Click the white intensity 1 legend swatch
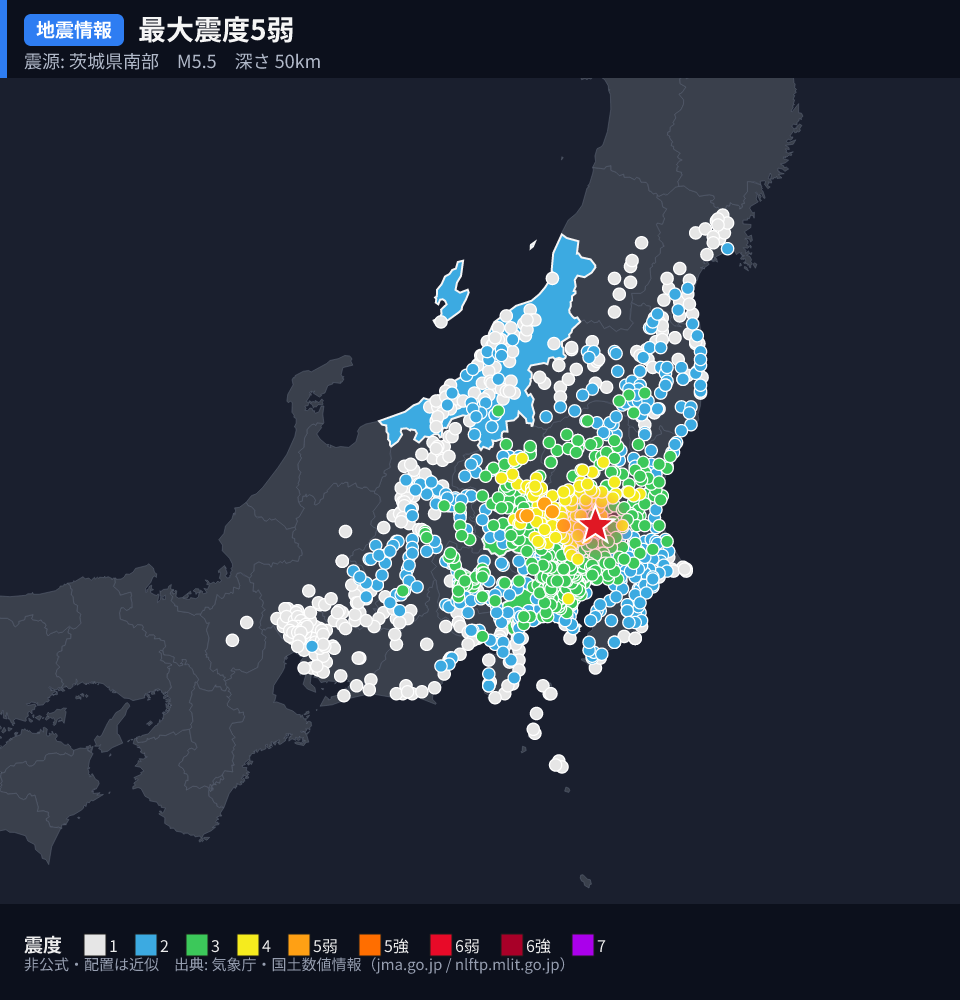The height and width of the screenshot is (1000, 960). [x=95, y=945]
